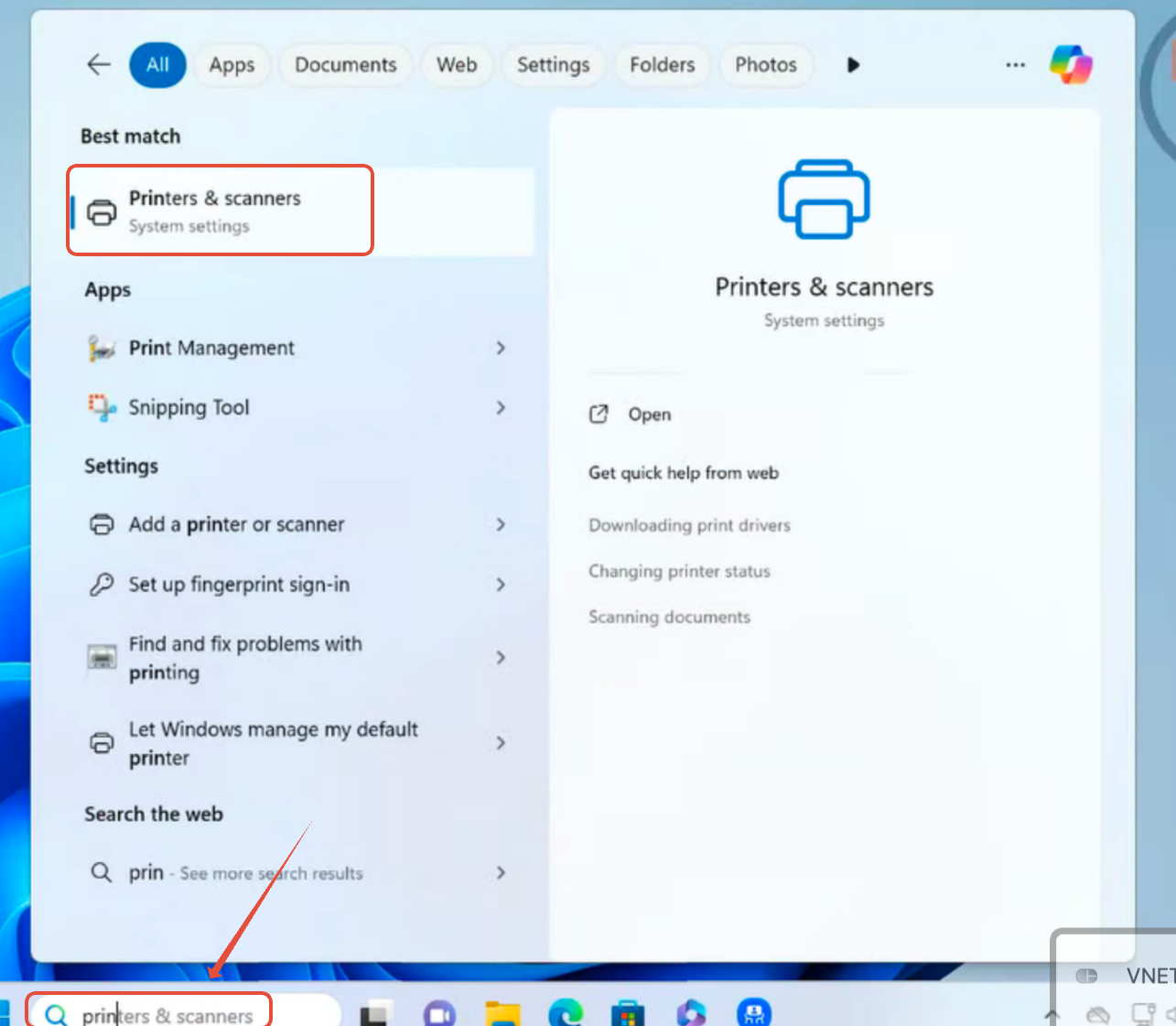
Task: Go back with the left arrow
Action: point(99,64)
